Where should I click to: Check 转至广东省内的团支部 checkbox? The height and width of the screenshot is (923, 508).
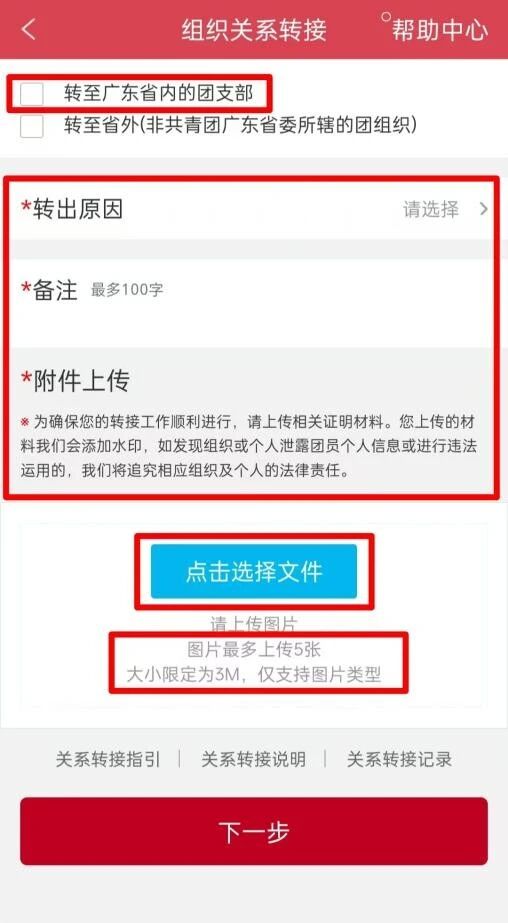(x=31, y=94)
